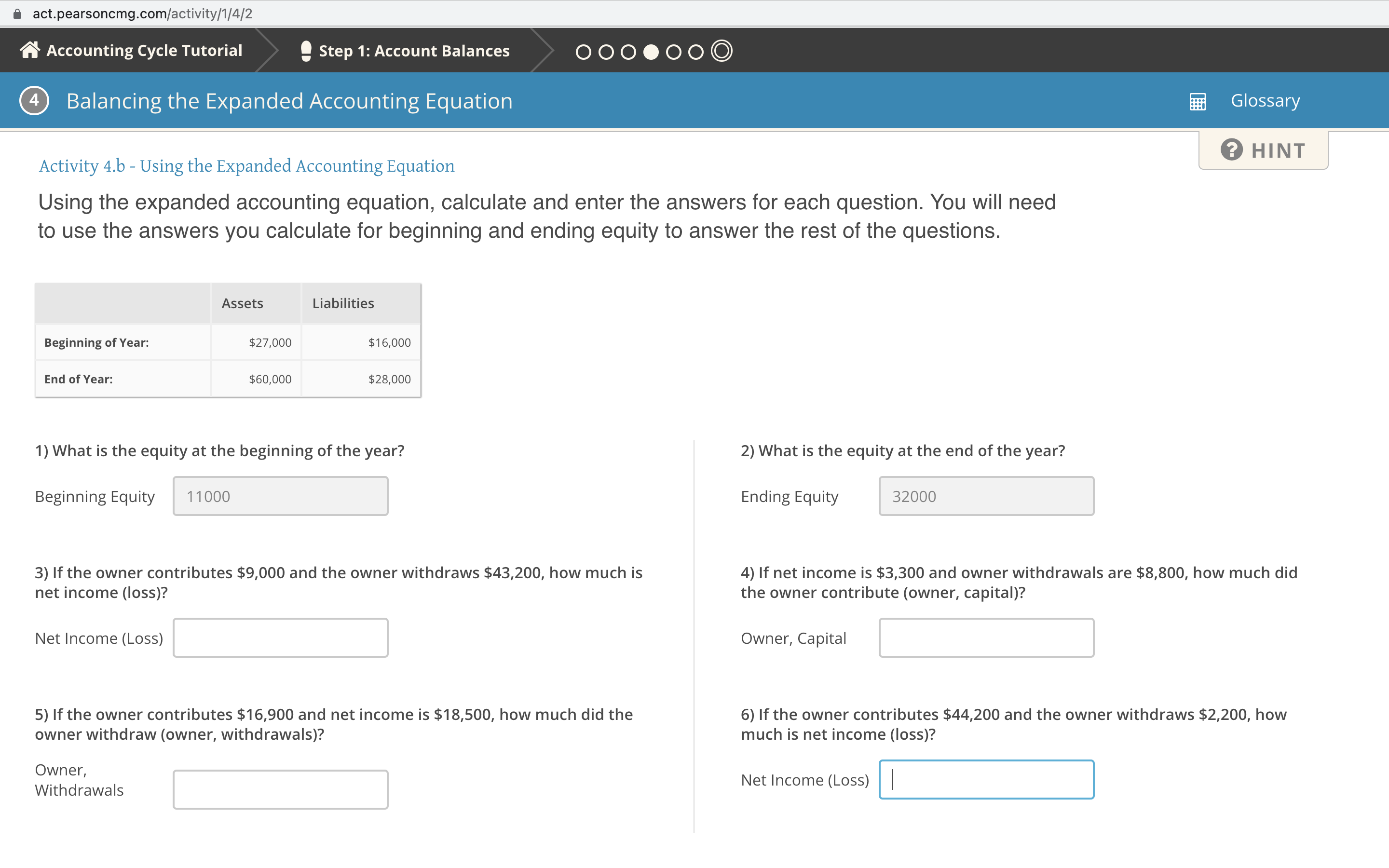Open the Glossary
This screenshot has height=868, width=1389.
1265,100
